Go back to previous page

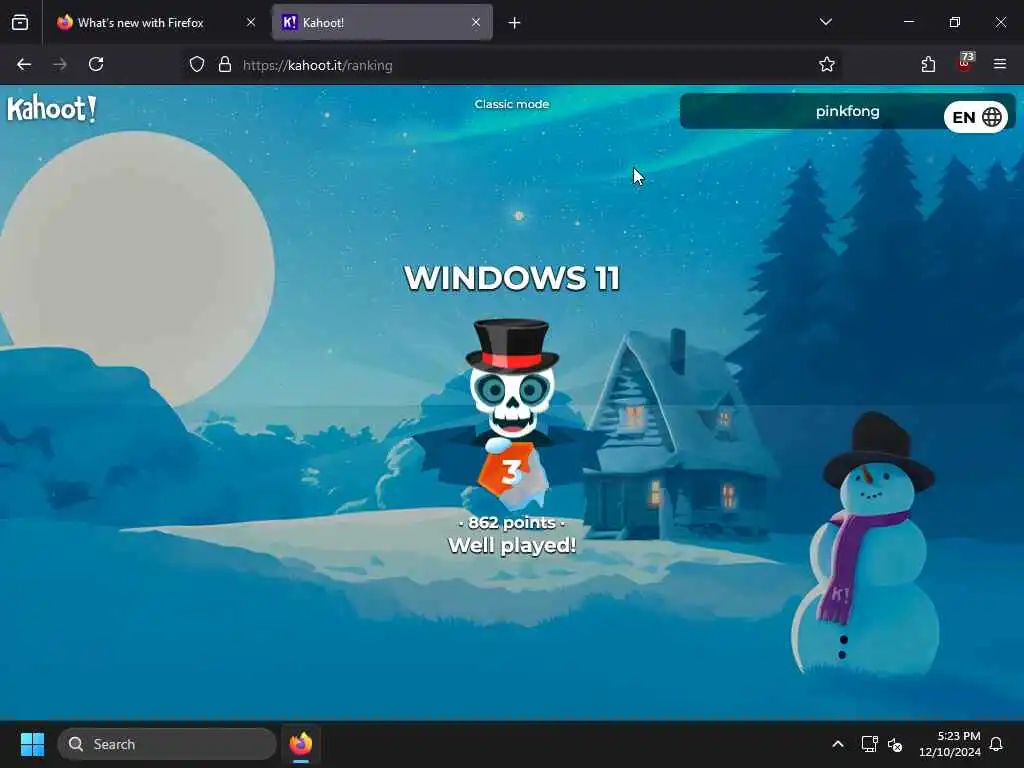pos(24,65)
